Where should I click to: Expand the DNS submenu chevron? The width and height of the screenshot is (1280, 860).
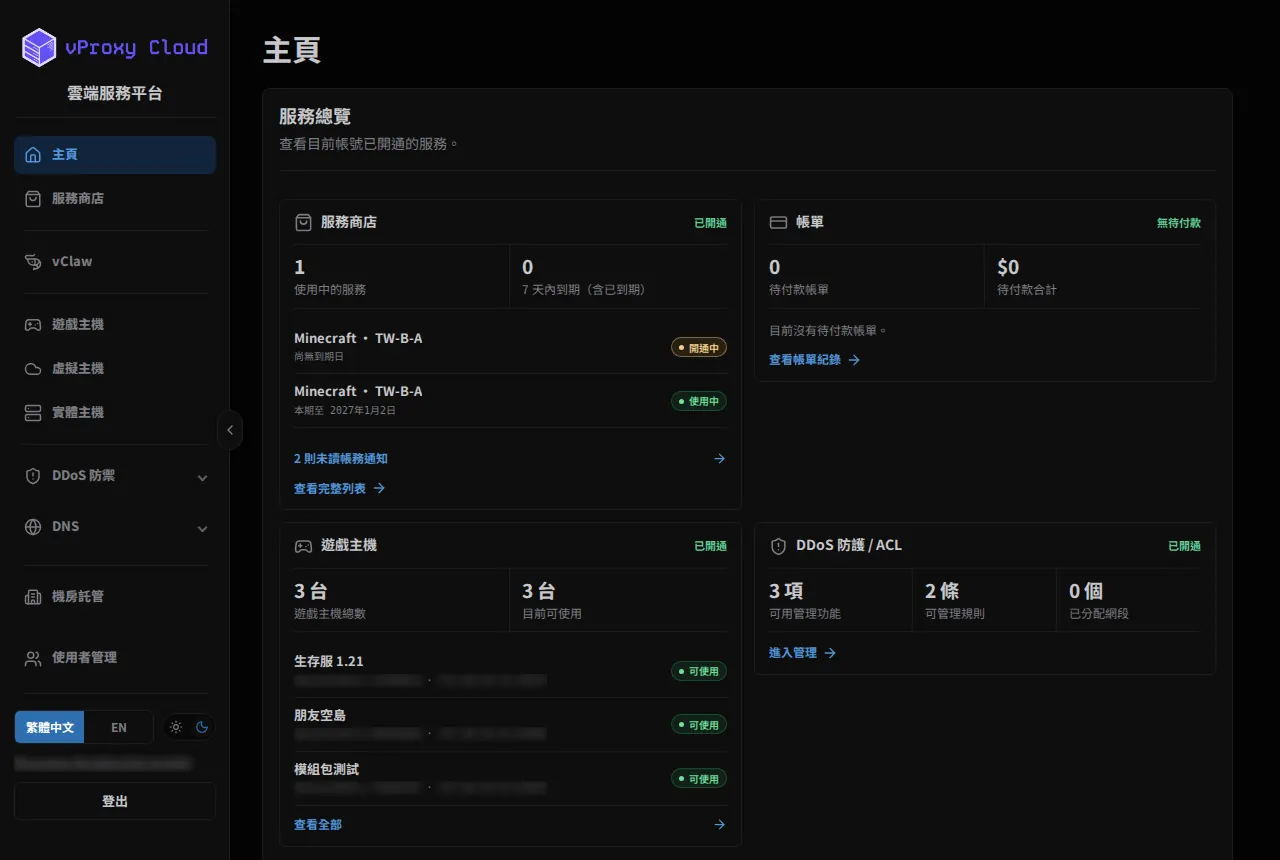(x=202, y=529)
